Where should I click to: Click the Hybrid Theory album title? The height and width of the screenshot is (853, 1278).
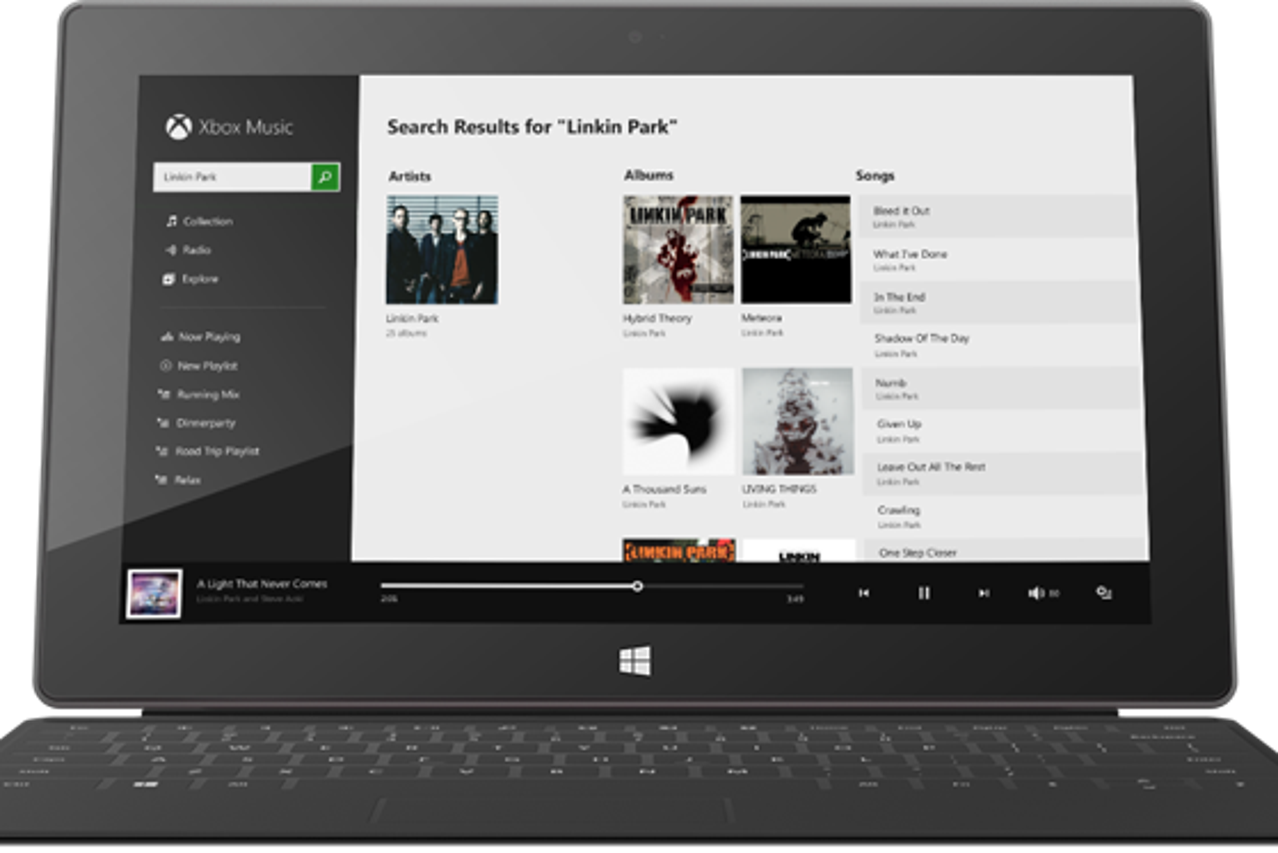coord(657,318)
